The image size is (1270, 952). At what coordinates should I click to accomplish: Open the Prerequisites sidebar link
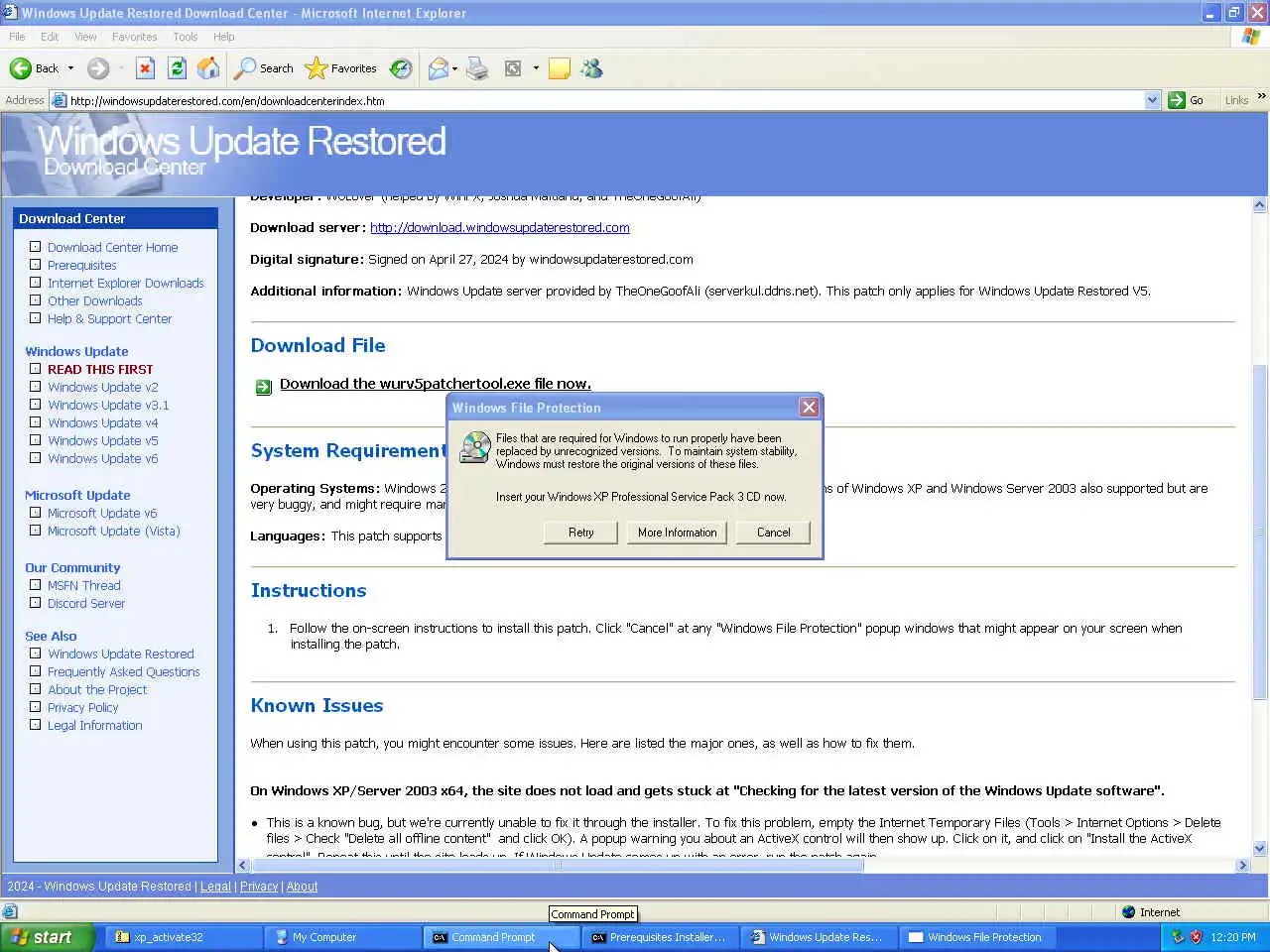(82, 265)
